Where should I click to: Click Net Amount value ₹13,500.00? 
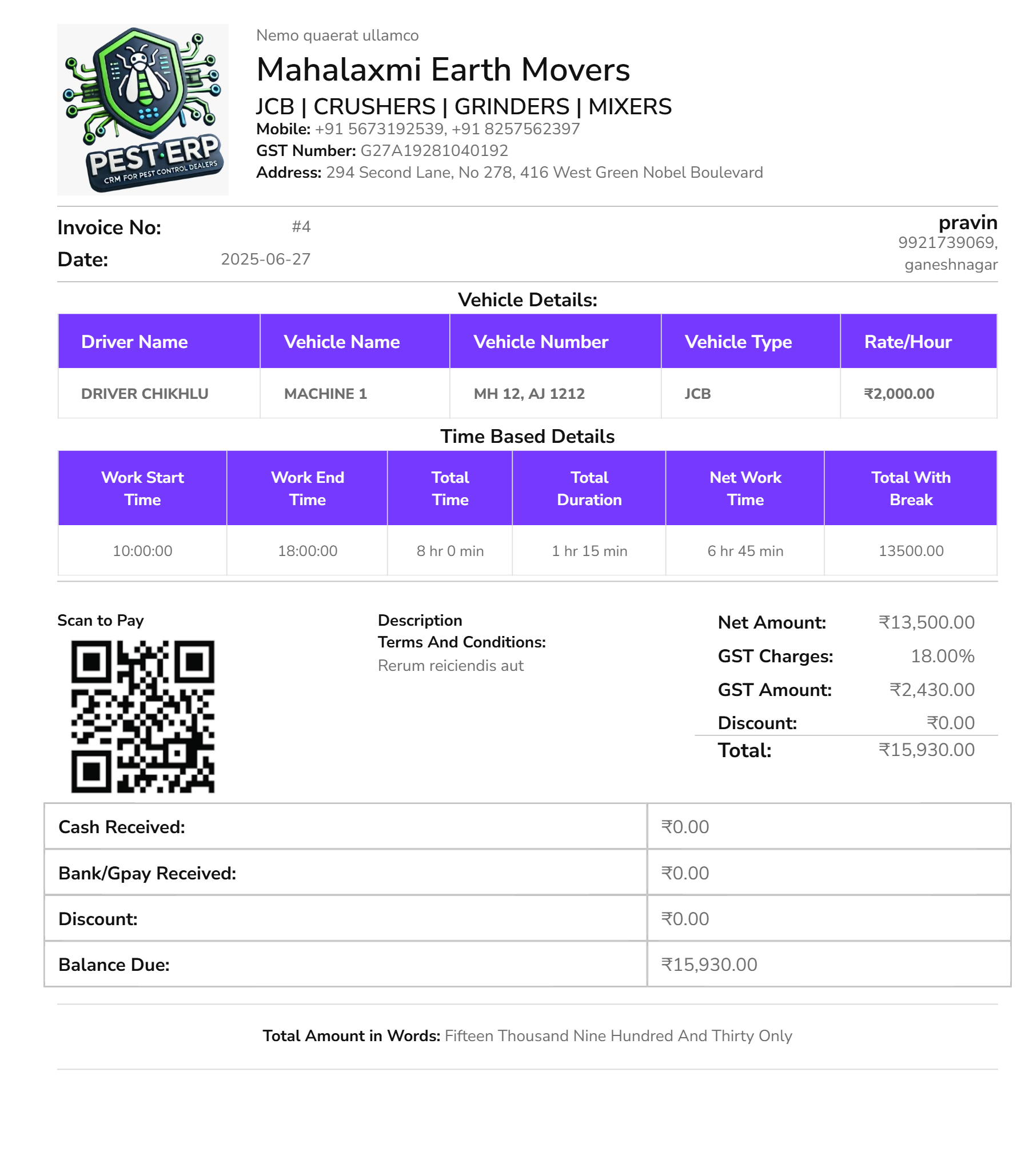tap(926, 622)
